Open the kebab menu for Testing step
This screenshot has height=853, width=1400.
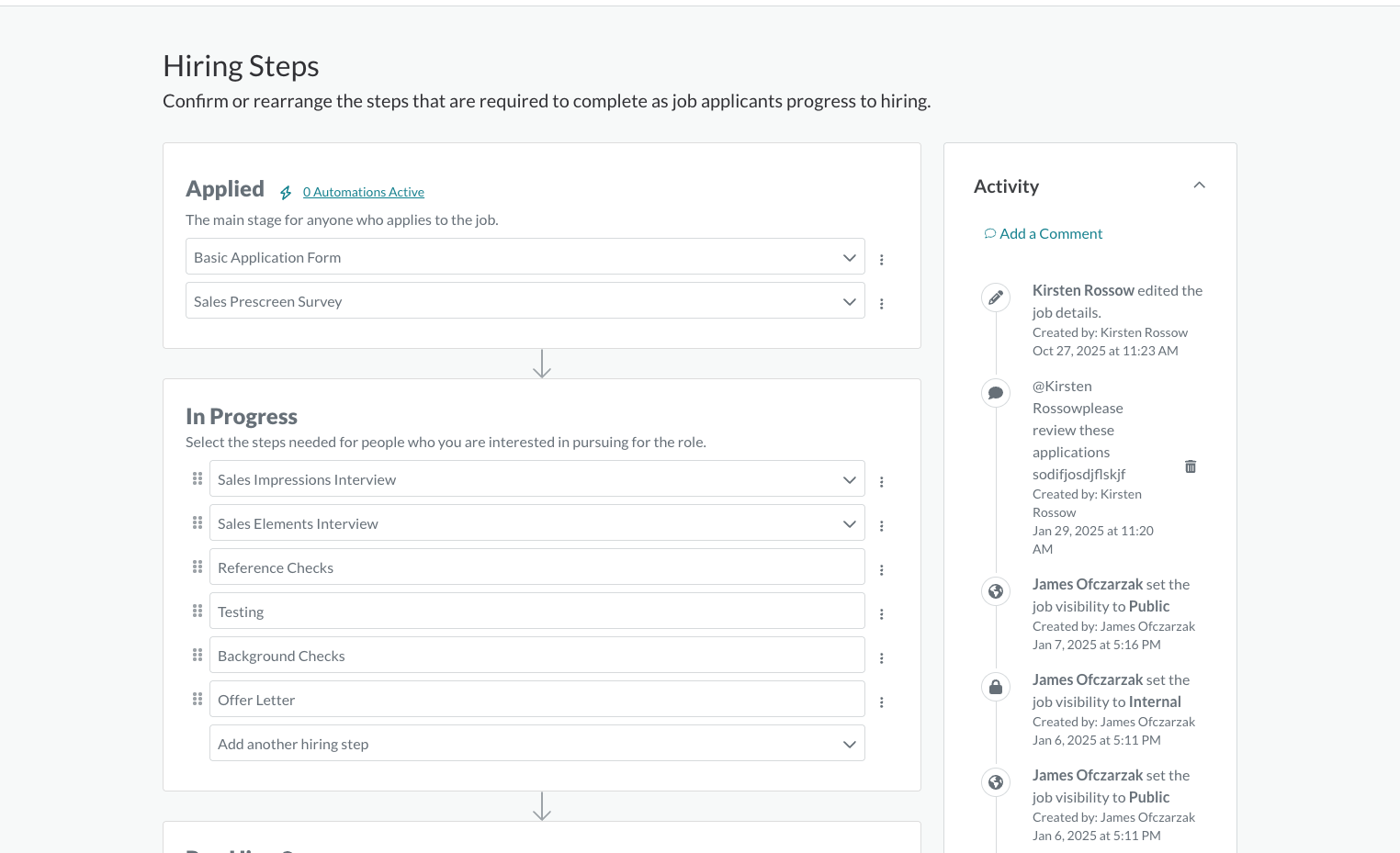(882, 614)
